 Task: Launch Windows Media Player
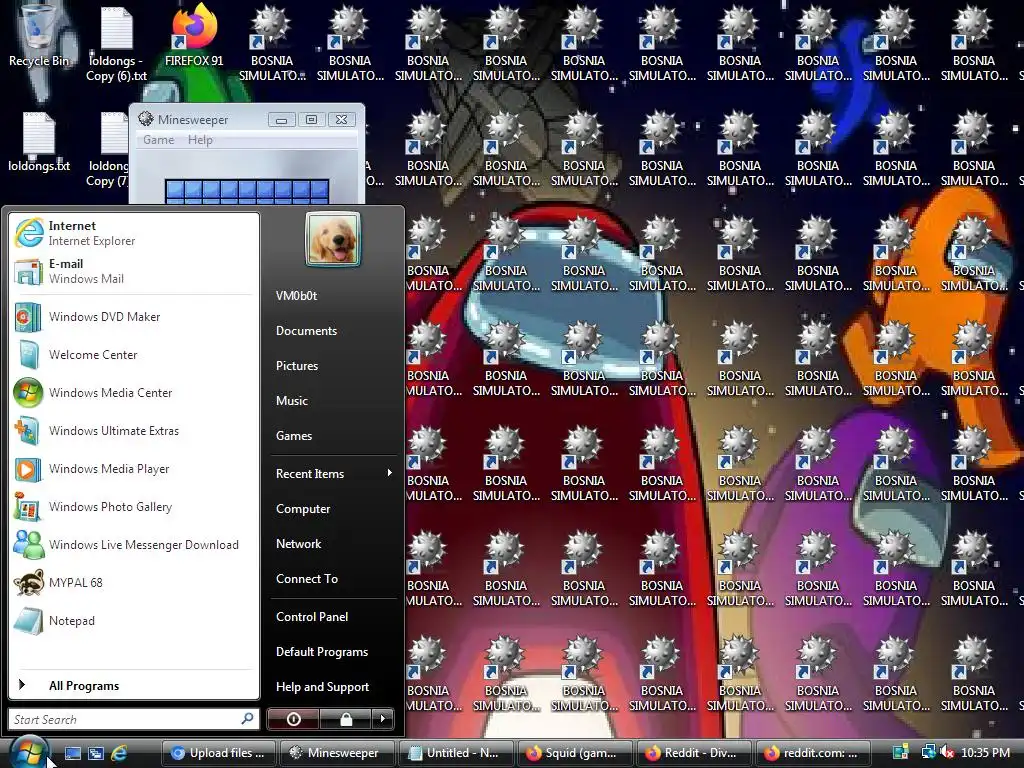click(134, 469)
